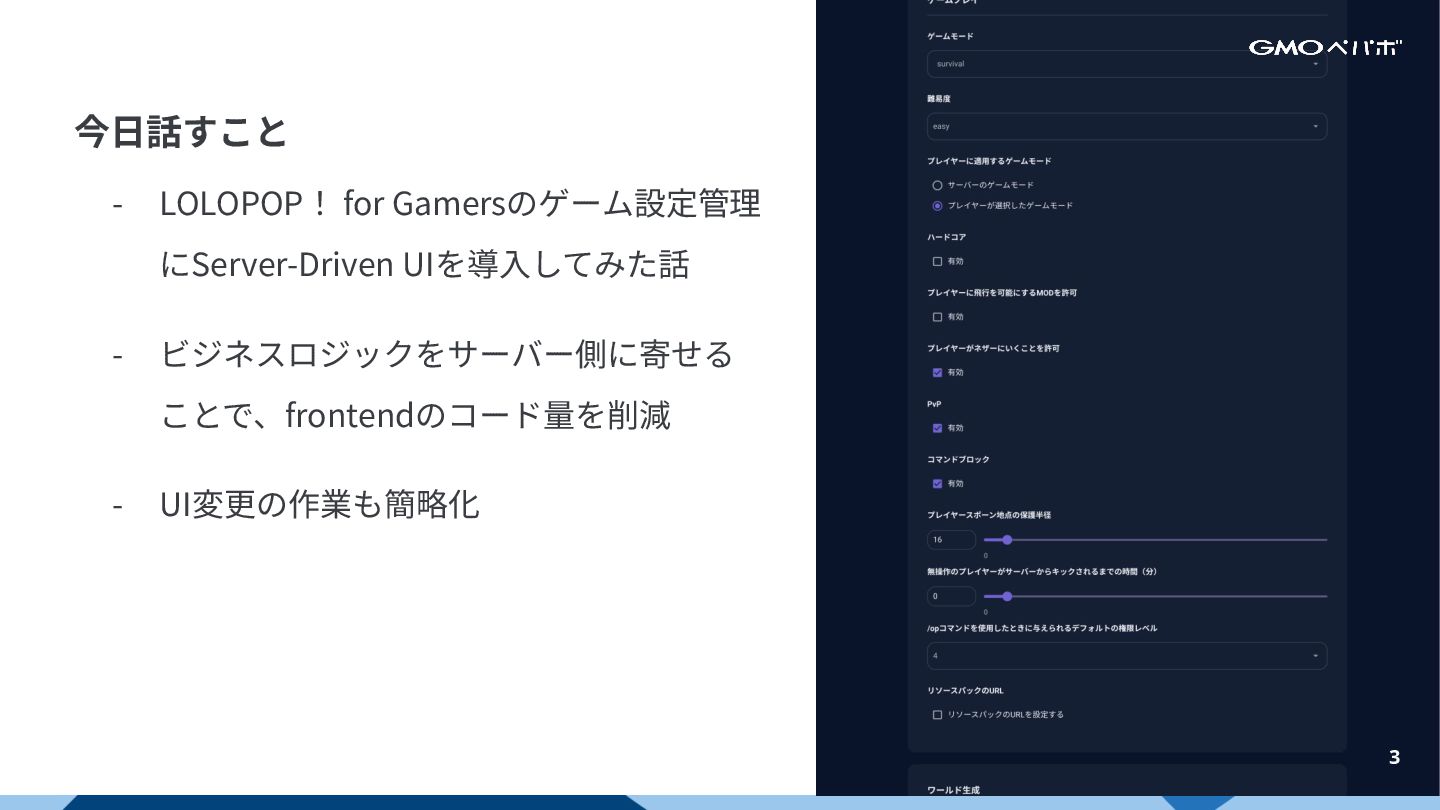Open the ゲームモード dropdown showing survival

1127,64
